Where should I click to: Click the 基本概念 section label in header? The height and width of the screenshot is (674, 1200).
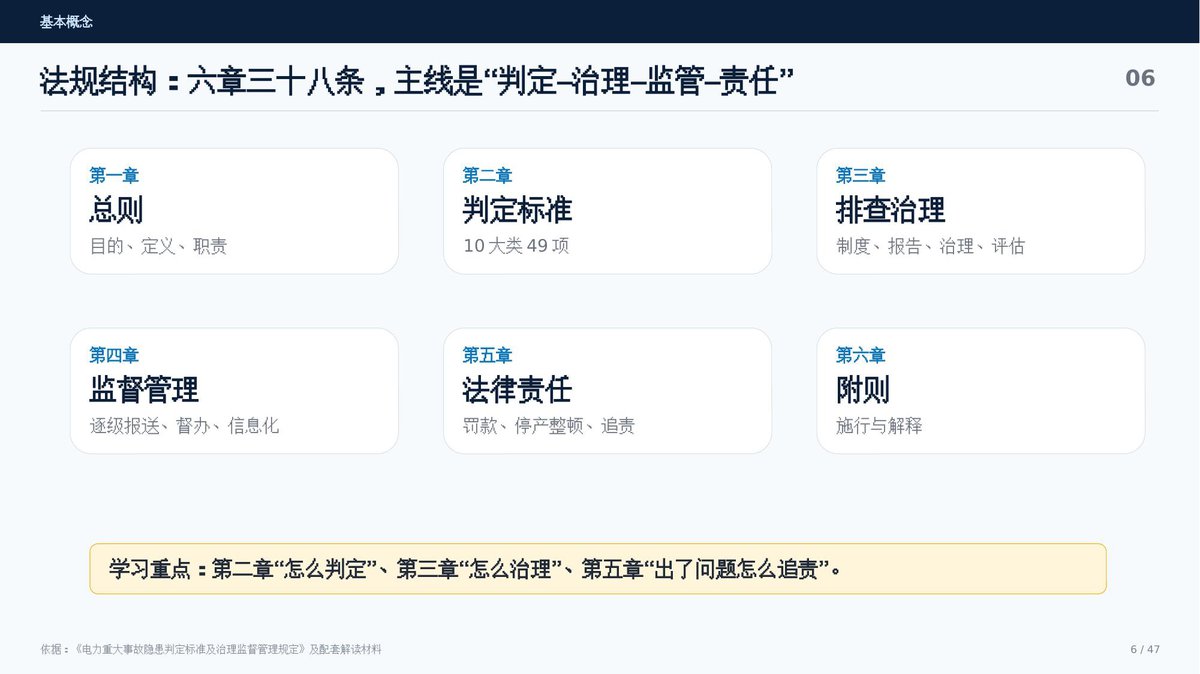tap(66, 22)
